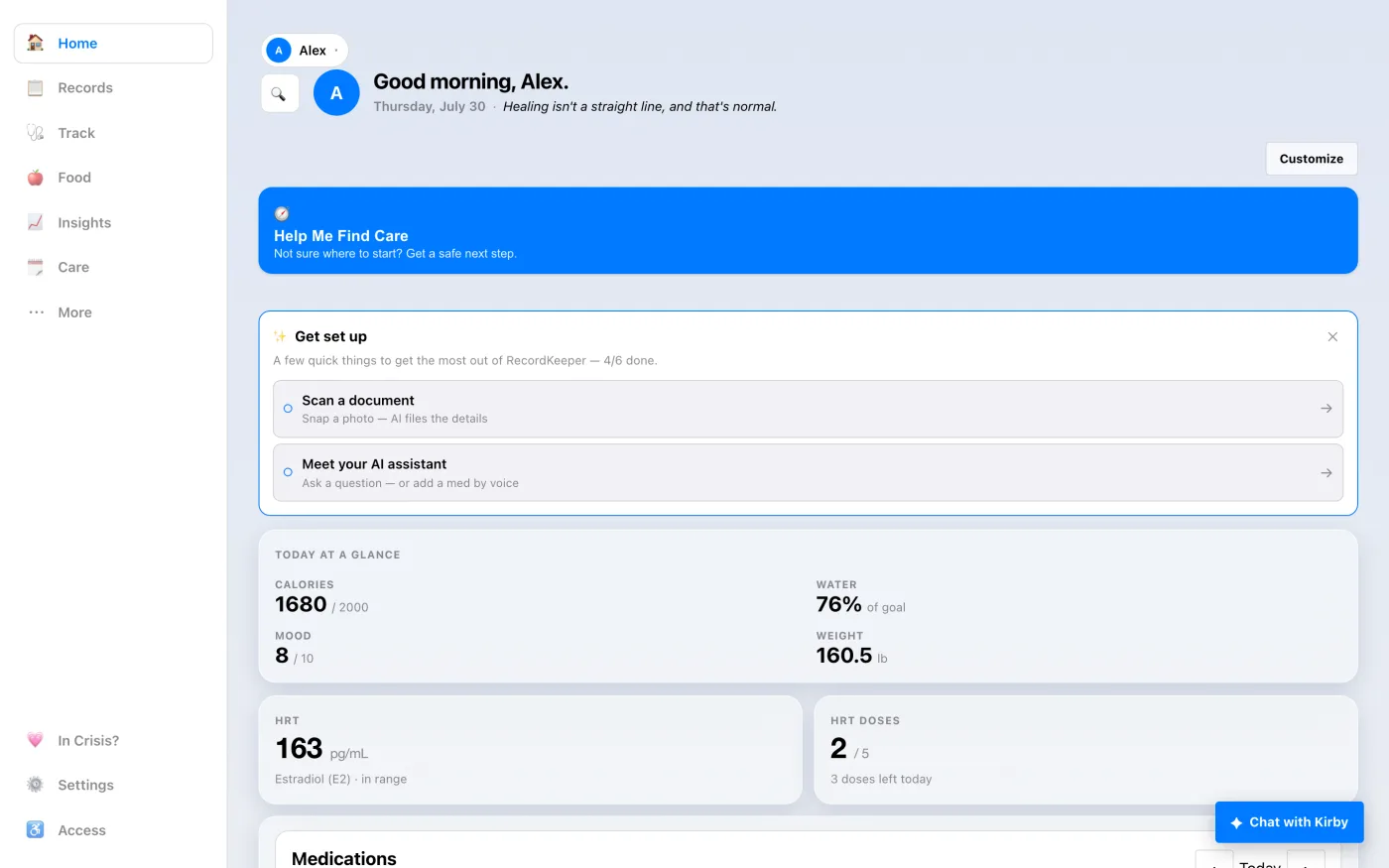
Task: Click the Medications heading
Action: [344, 858]
